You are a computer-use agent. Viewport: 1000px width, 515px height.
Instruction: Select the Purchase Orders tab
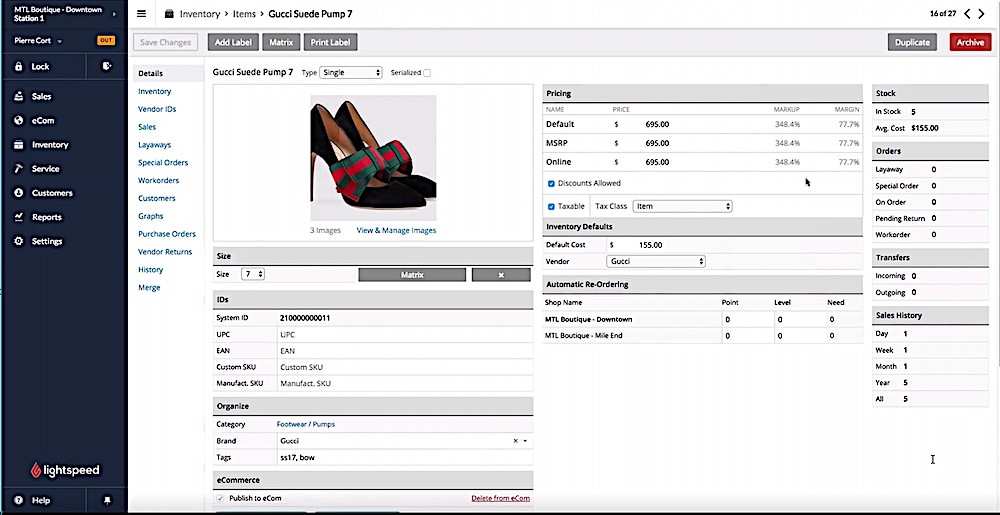point(167,234)
